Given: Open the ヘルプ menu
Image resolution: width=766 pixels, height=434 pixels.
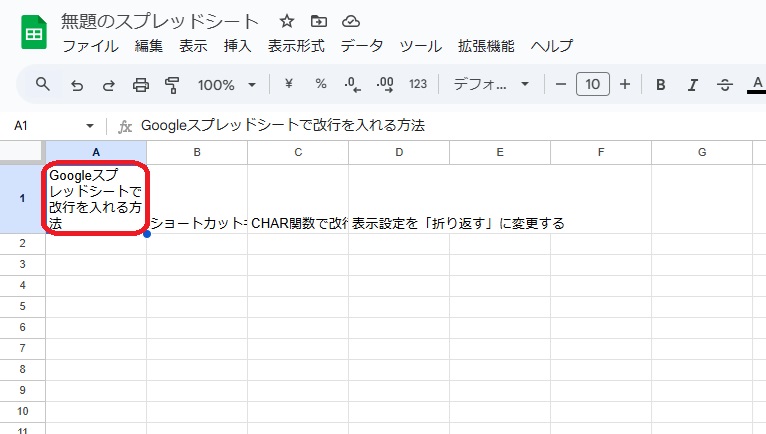Looking at the screenshot, I should [552, 46].
